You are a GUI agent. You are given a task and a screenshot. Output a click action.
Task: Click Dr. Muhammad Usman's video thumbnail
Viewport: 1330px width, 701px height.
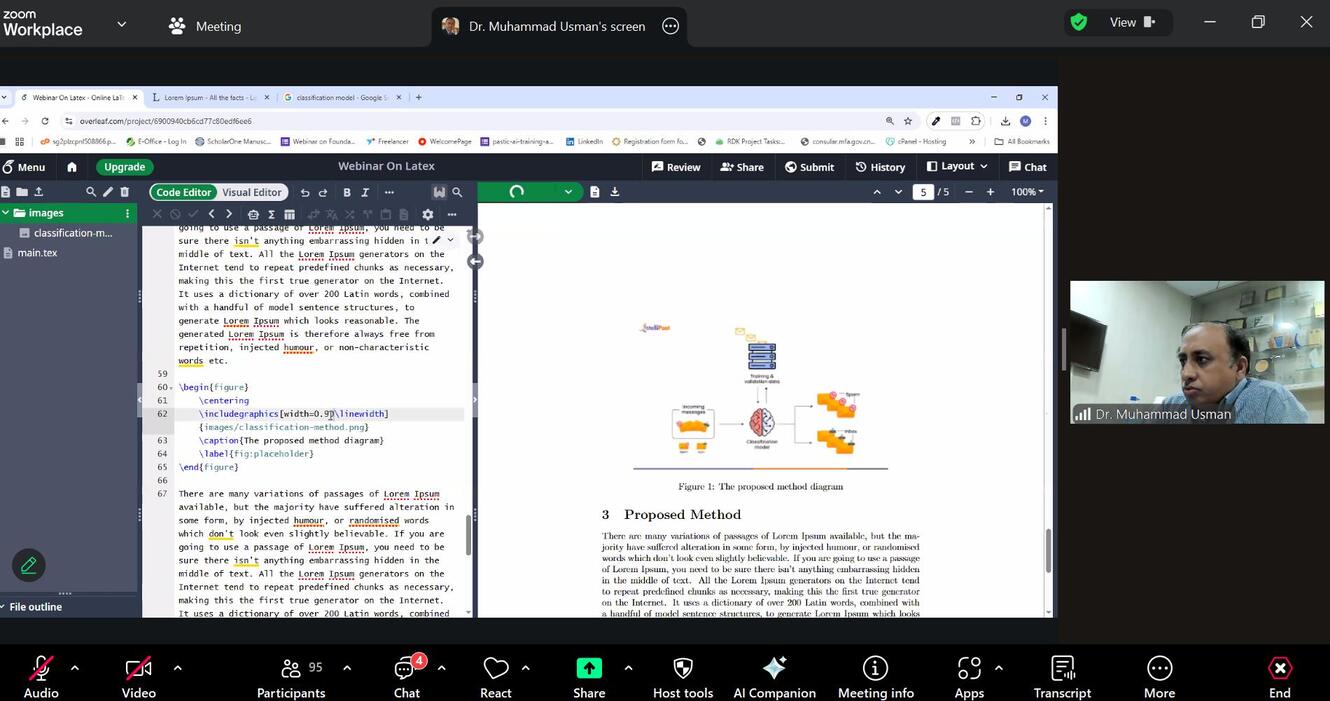1196,352
